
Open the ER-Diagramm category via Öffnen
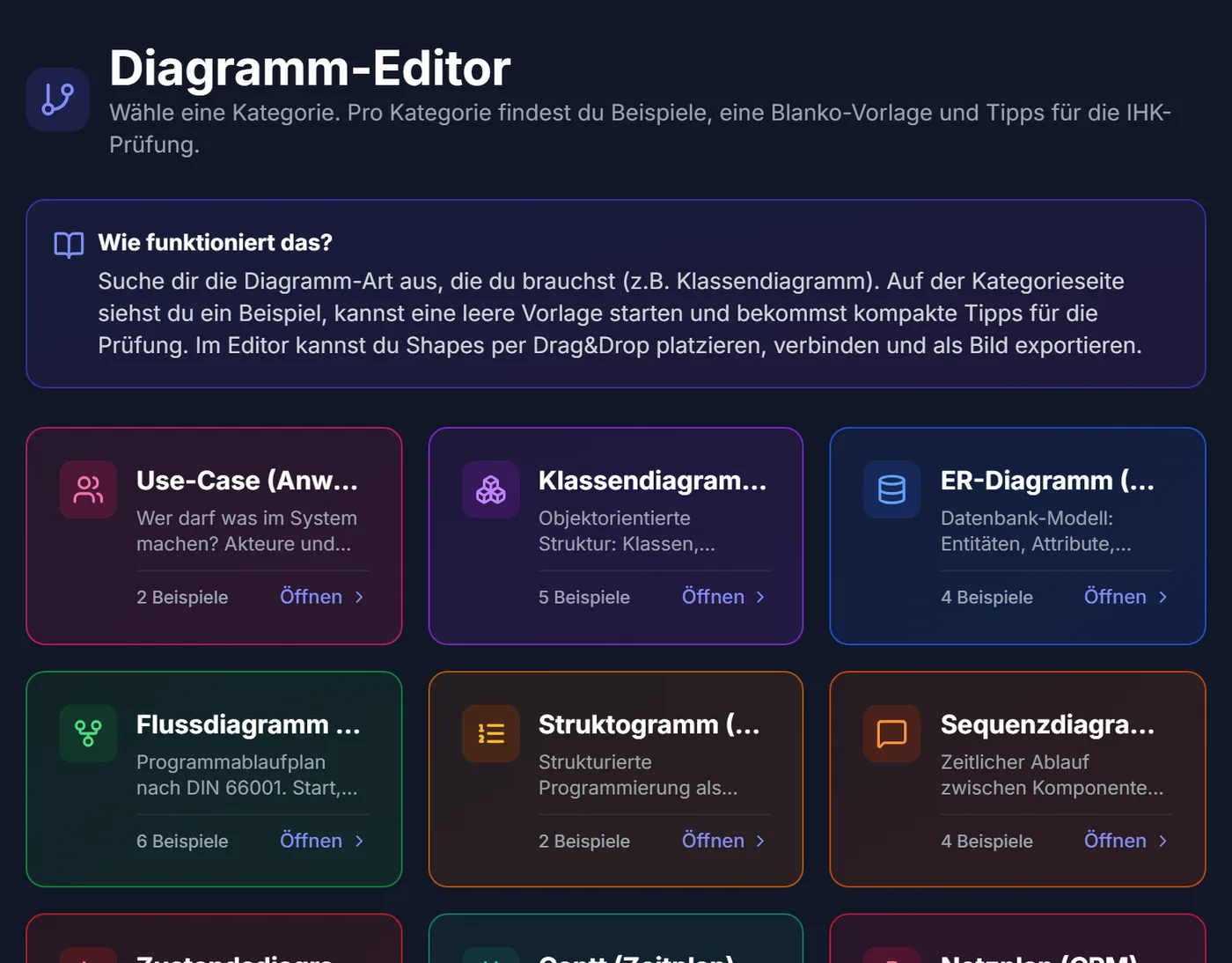tap(1126, 597)
